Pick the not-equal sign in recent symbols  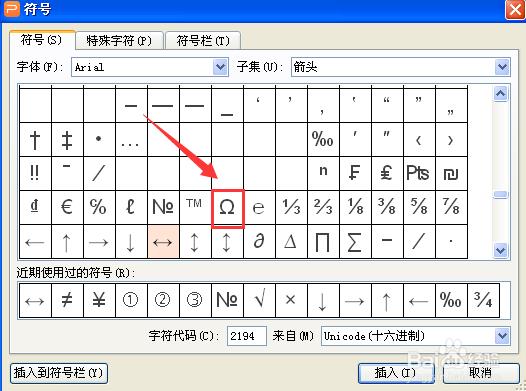pos(67,300)
